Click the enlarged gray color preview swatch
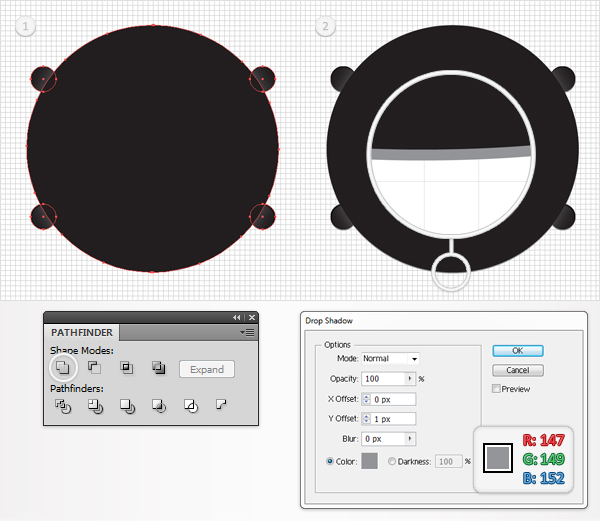 498,458
